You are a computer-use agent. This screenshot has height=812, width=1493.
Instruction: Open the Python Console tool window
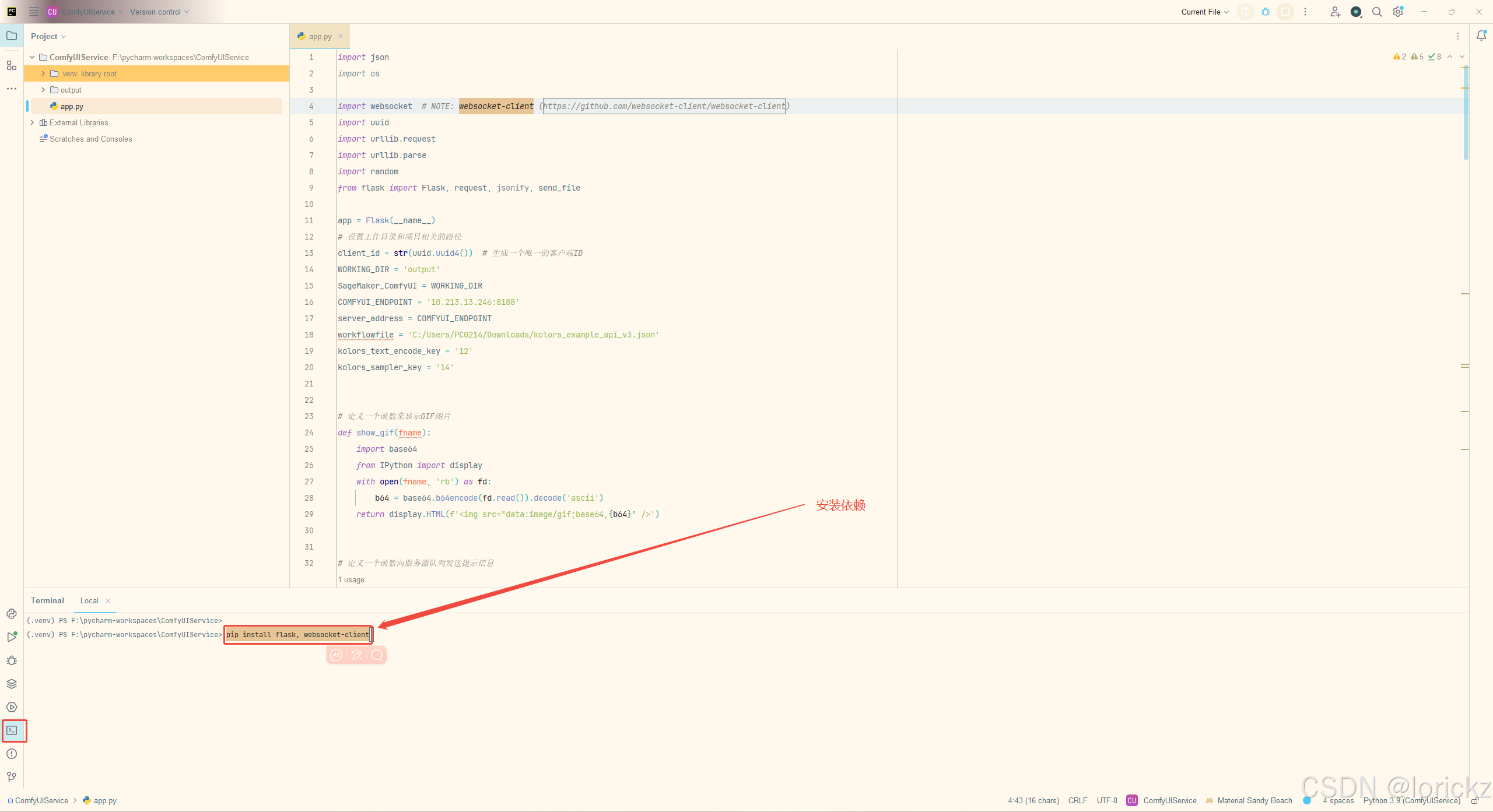(x=12, y=614)
